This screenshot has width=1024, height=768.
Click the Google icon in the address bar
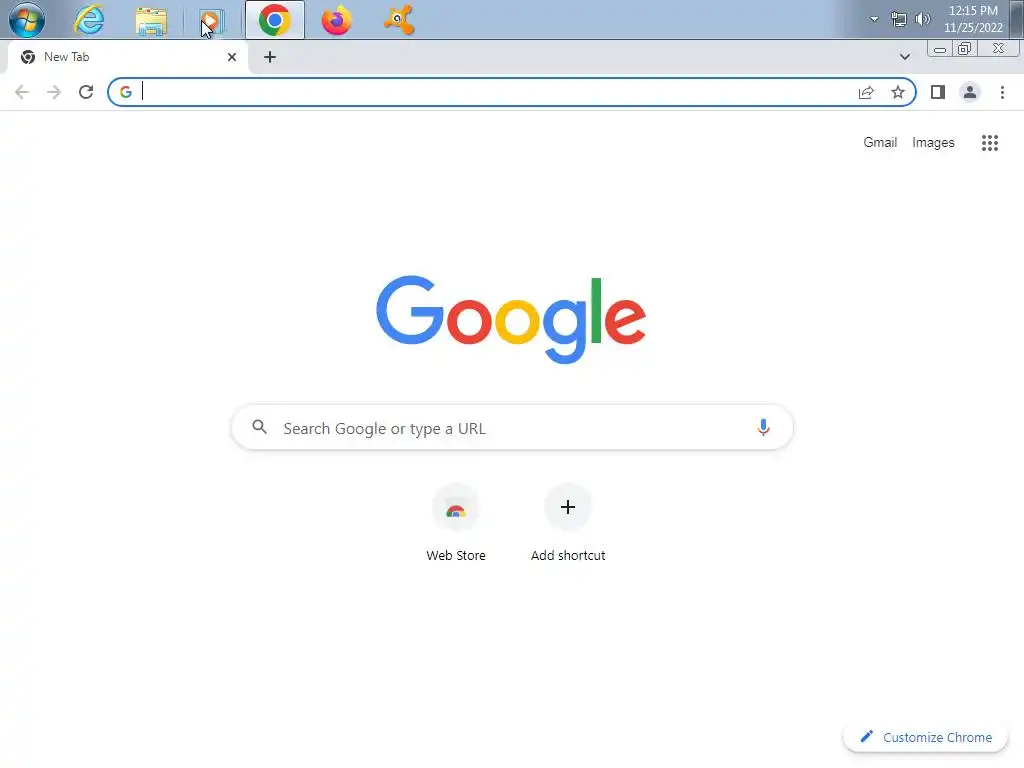coord(126,92)
